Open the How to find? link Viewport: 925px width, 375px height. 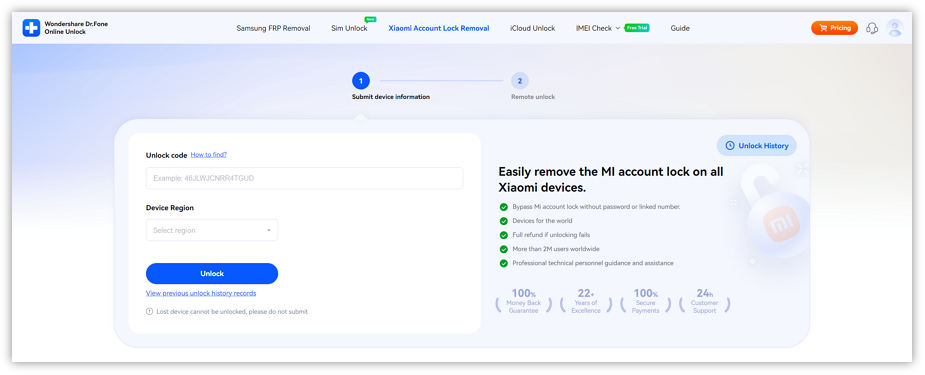[x=208, y=154]
